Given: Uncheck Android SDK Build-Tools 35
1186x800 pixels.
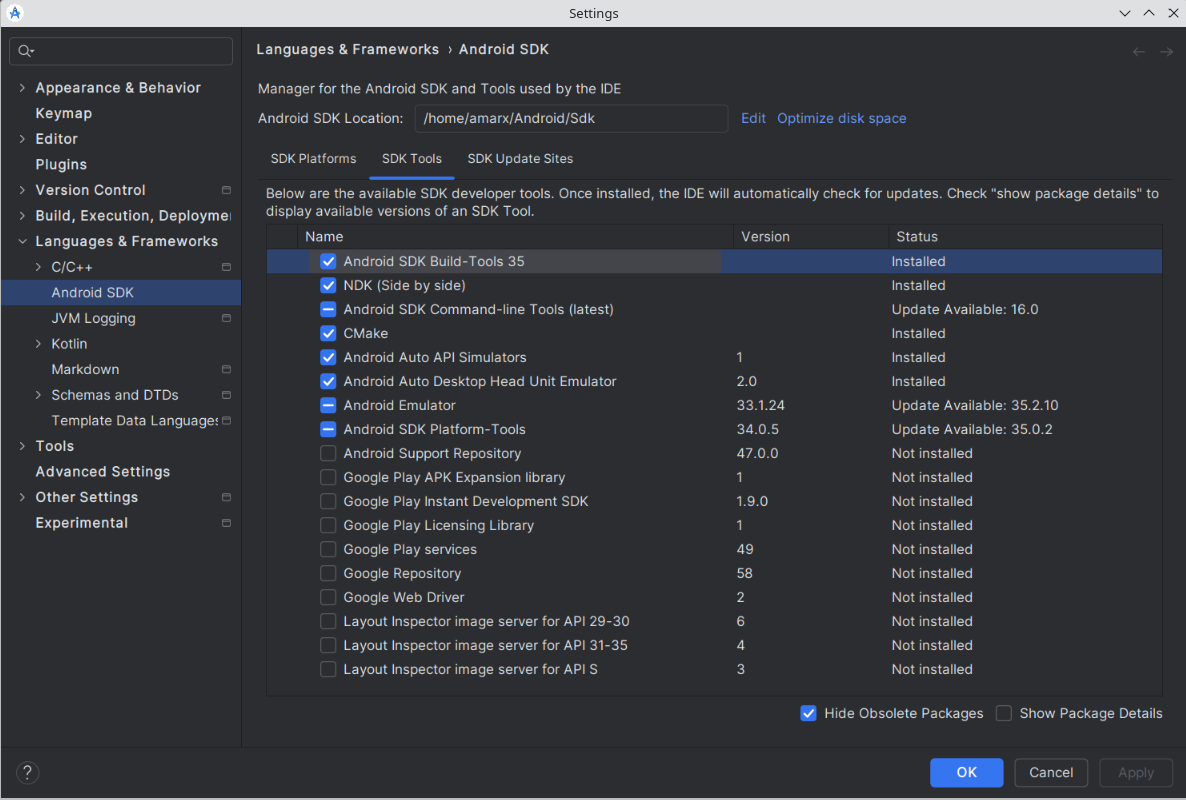Looking at the screenshot, I should (x=328, y=261).
